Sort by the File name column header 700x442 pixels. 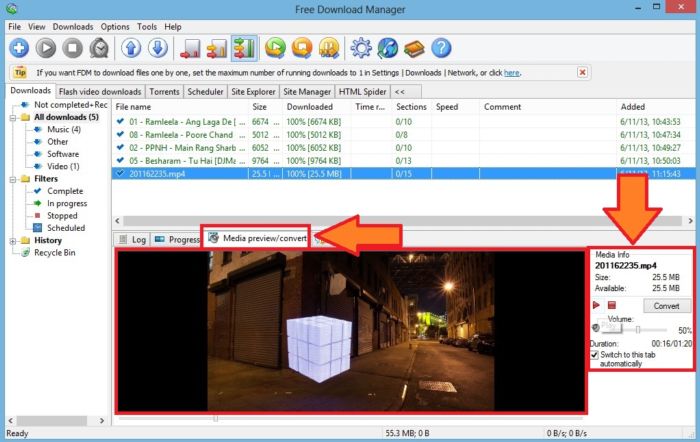click(x=180, y=107)
